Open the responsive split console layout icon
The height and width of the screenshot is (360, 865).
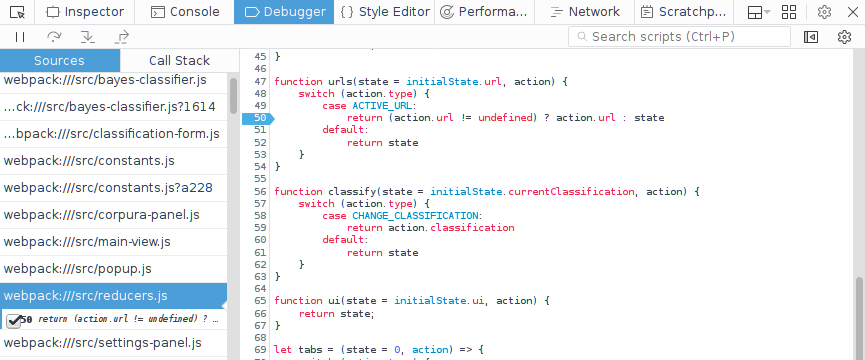[758, 12]
